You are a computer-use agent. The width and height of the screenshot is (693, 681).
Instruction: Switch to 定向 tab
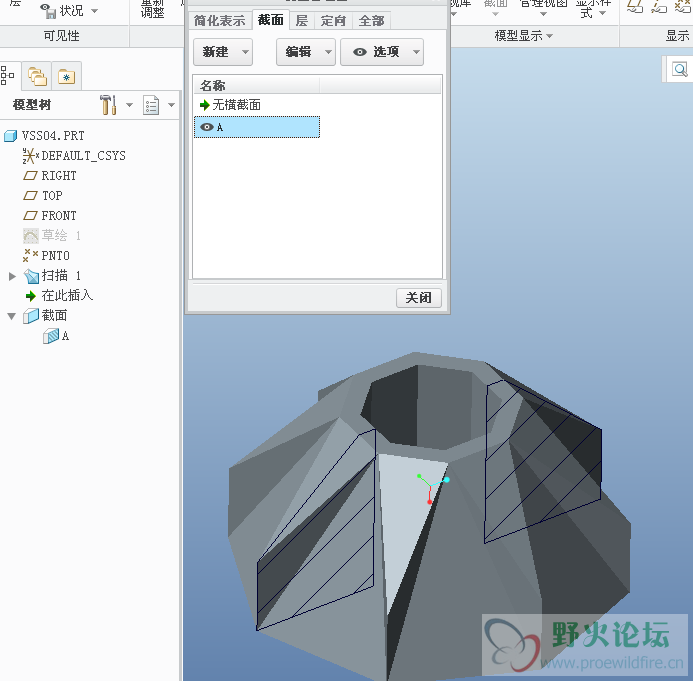pos(333,21)
